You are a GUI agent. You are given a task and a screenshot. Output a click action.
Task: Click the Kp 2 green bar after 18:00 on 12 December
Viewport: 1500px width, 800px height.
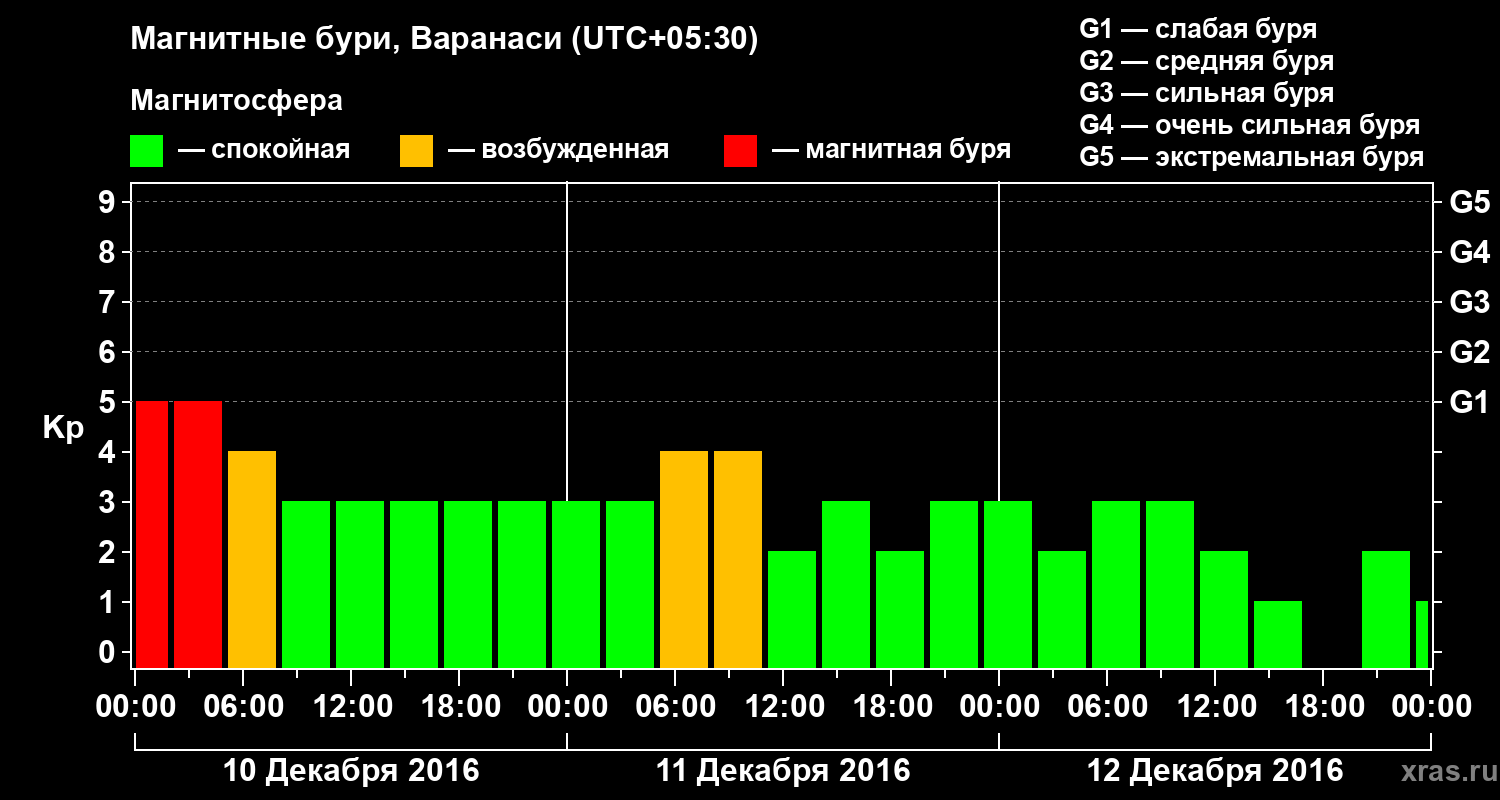(x=1386, y=609)
